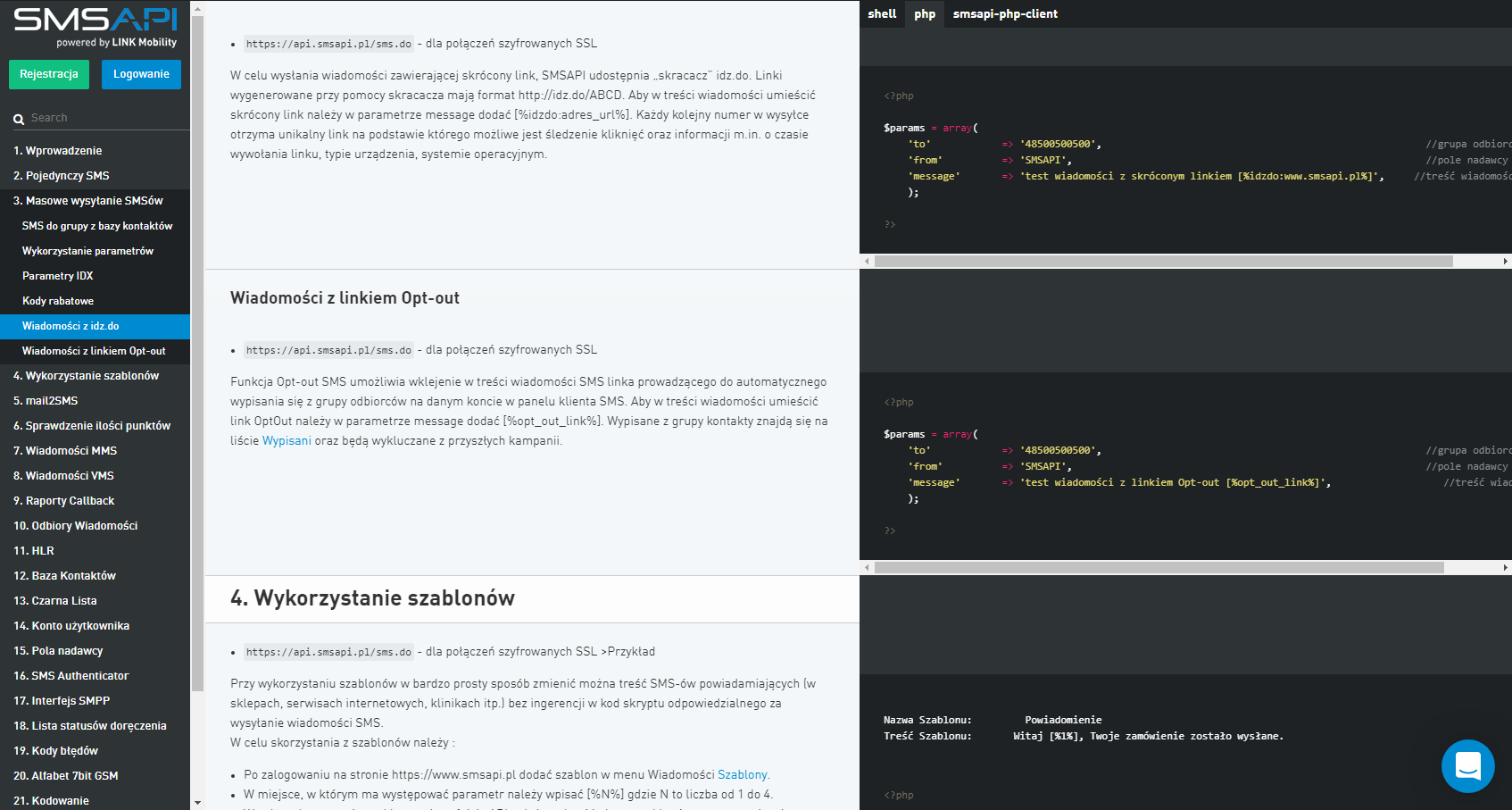Viewport: 1512px width, 810px height.
Task: Click the Rejestracja button
Action: point(49,74)
